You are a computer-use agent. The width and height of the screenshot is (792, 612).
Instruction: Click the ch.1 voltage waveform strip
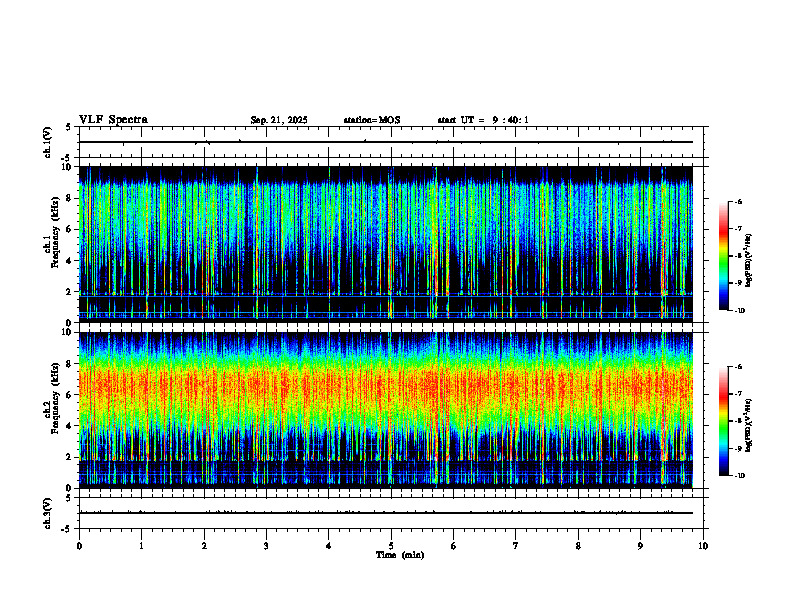[x=391, y=142]
